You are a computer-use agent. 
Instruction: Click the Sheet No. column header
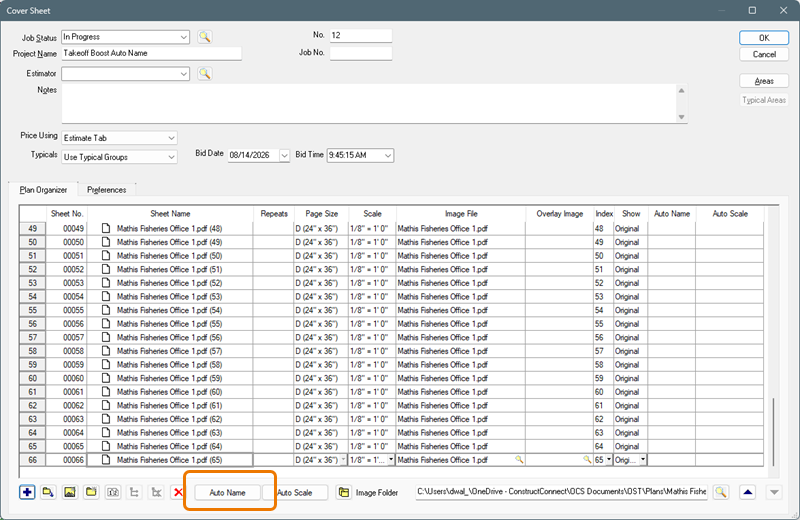click(x=67, y=214)
